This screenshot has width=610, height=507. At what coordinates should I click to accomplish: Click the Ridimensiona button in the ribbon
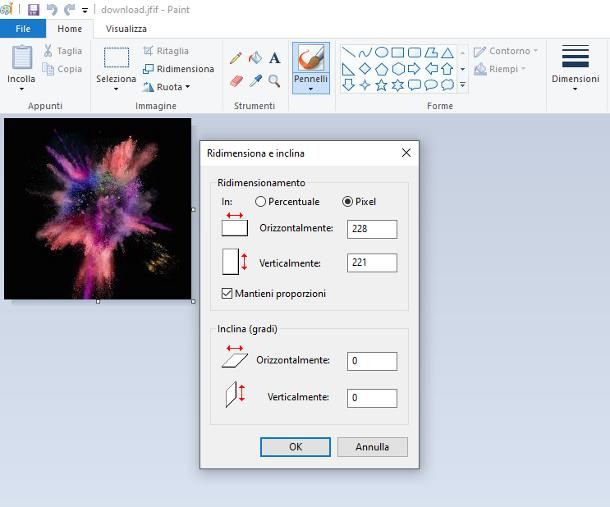pyautogui.click(x=179, y=69)
